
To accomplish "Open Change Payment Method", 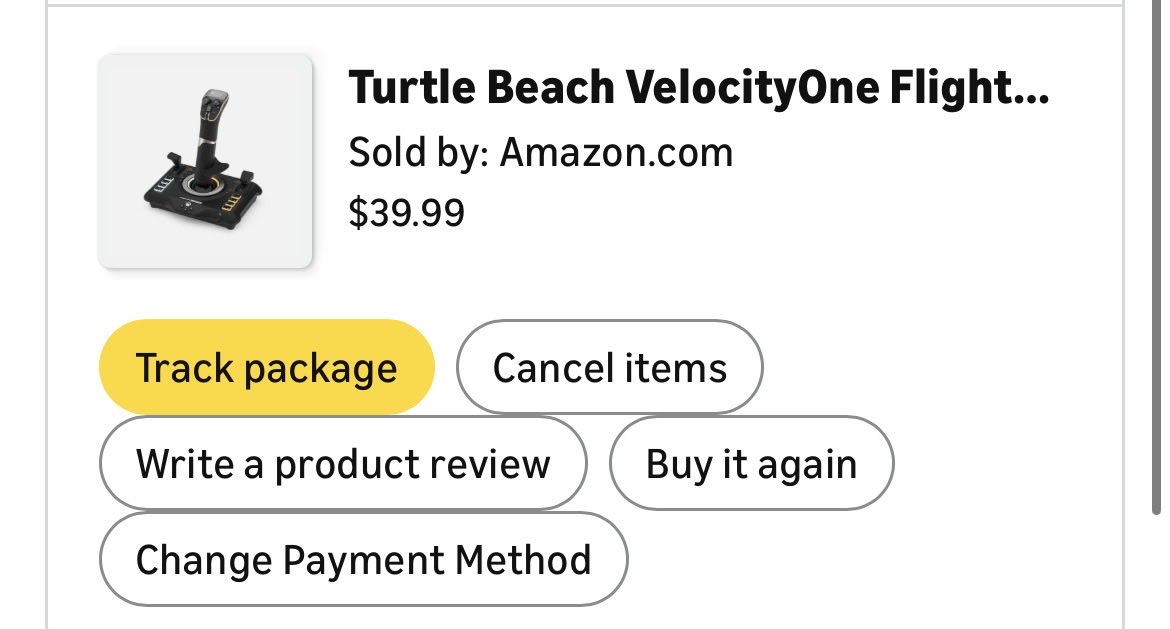I will click(363, 559).
